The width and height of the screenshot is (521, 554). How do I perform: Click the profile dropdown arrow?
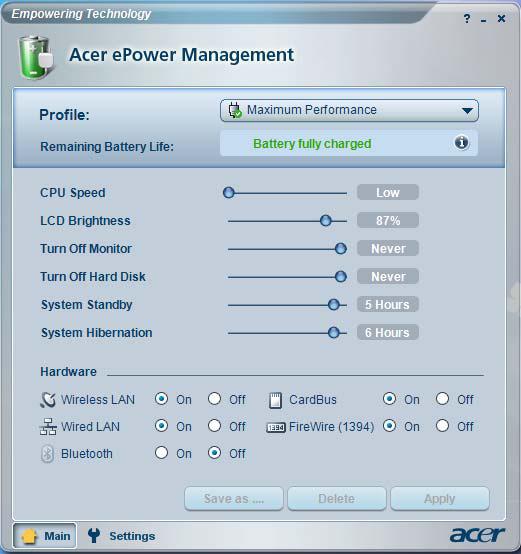467,111
